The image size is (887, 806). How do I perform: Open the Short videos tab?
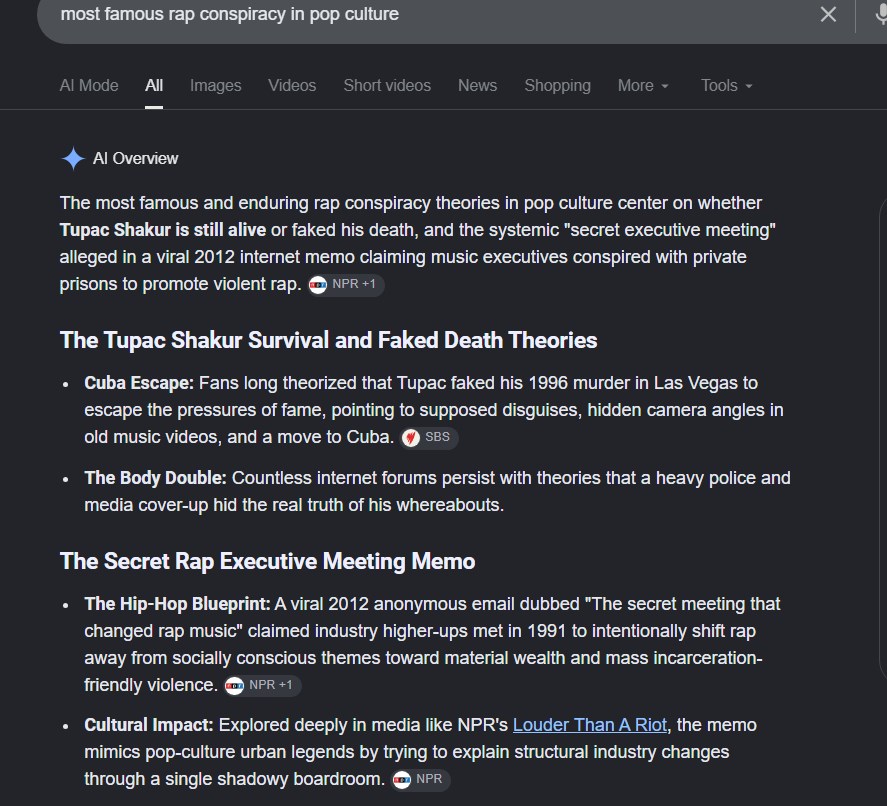click(x=387, y=85)
